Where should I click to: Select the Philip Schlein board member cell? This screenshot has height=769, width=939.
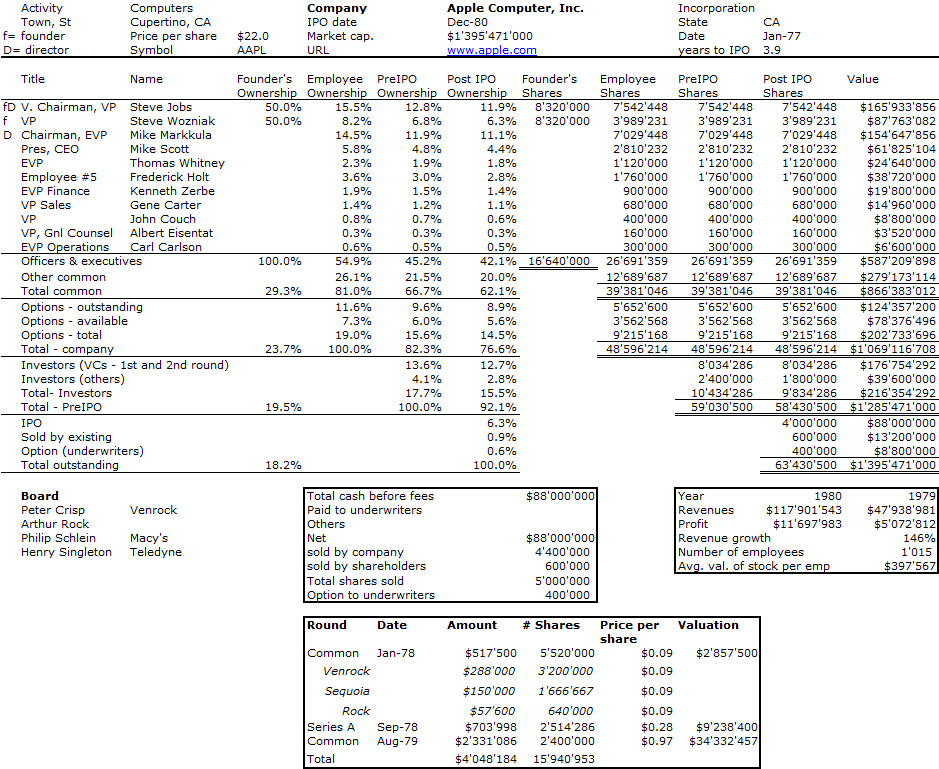[58, 538]
